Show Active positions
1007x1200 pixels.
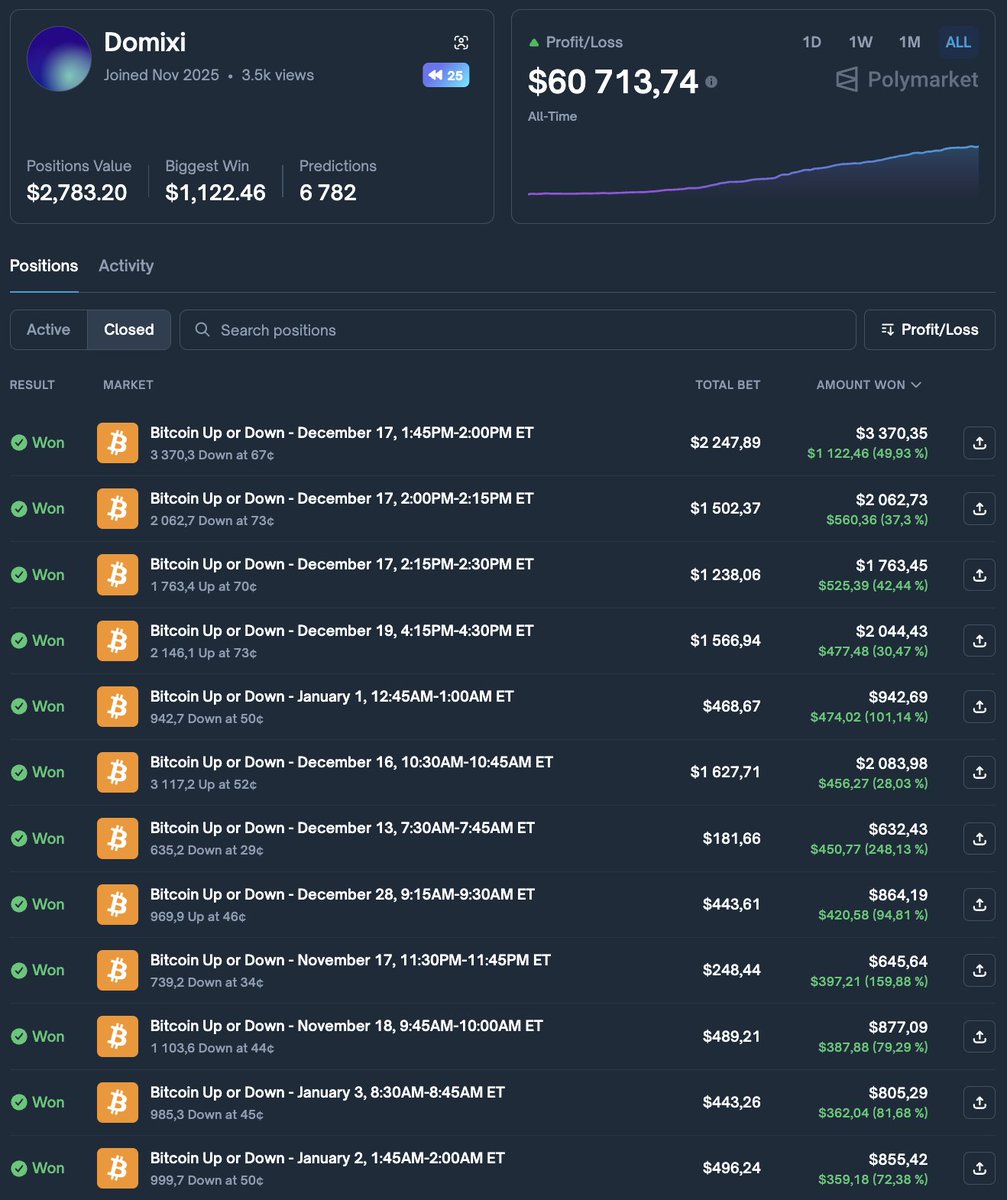pos(48,330)
